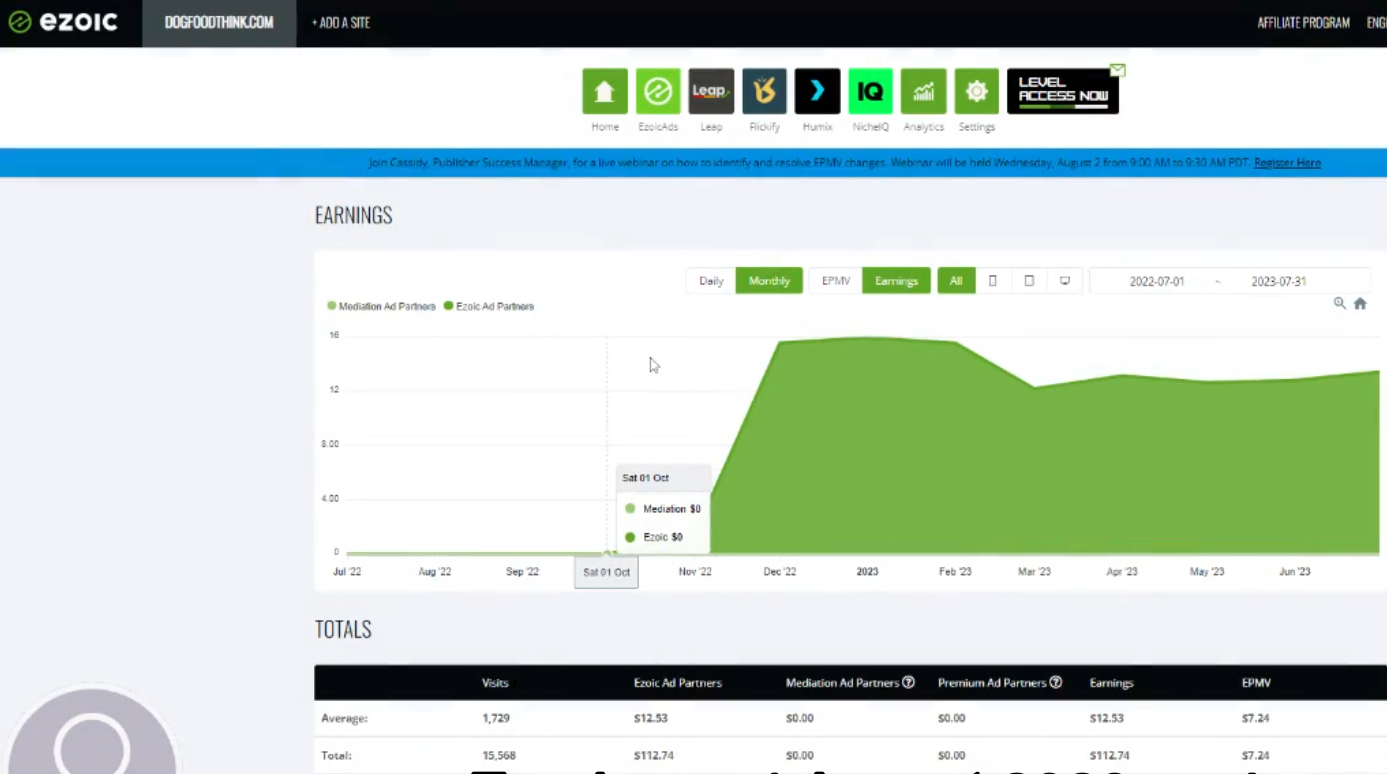Open the NicheIQ icon

tap(870, 91)
